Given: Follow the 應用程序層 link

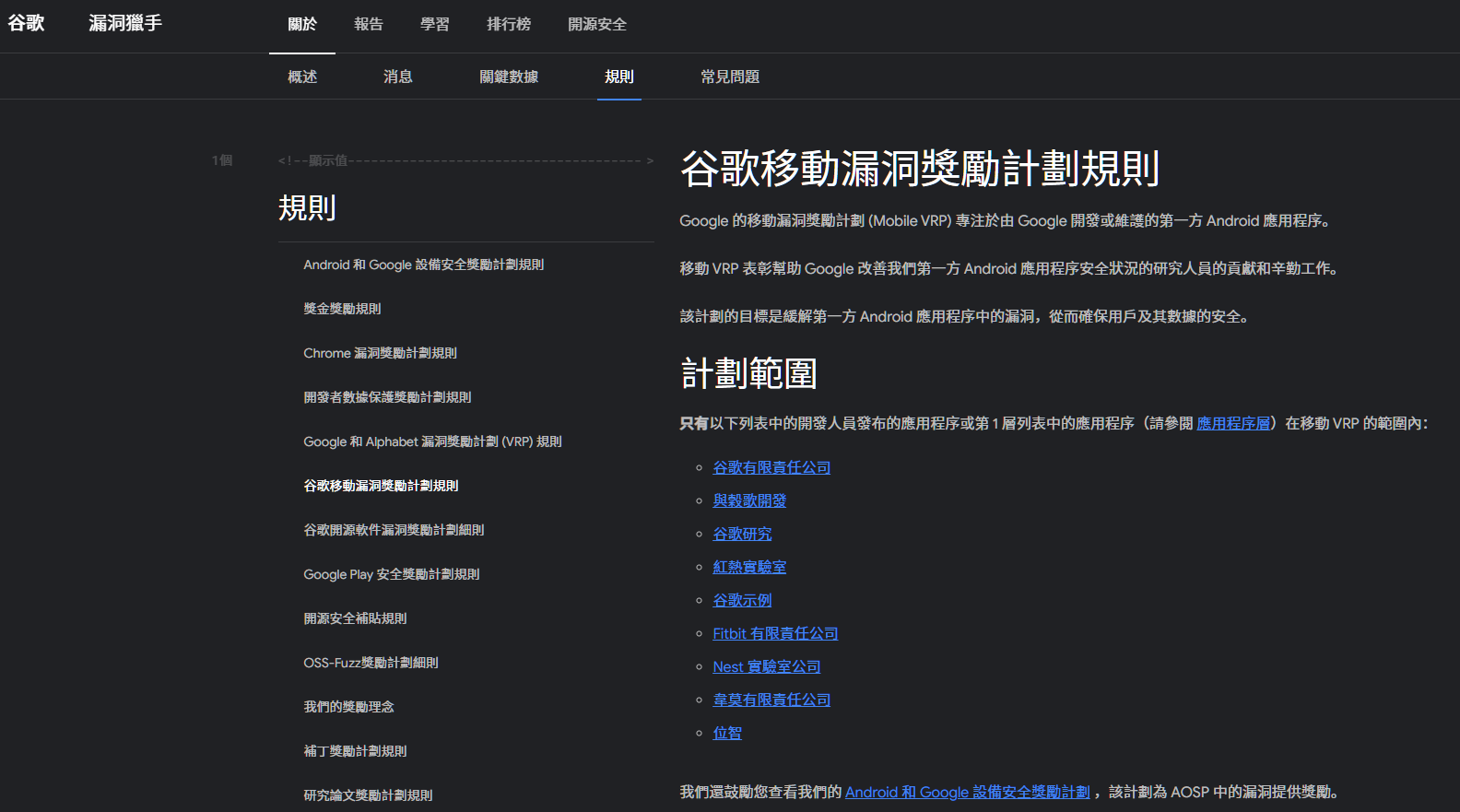Looking at the screenshot, I should point(1233,423).
